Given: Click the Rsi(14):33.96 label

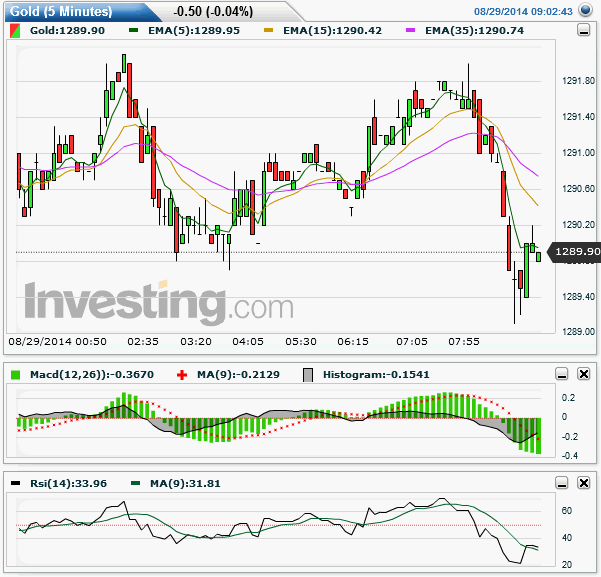Looking at the screenshot, I should 69,483.
